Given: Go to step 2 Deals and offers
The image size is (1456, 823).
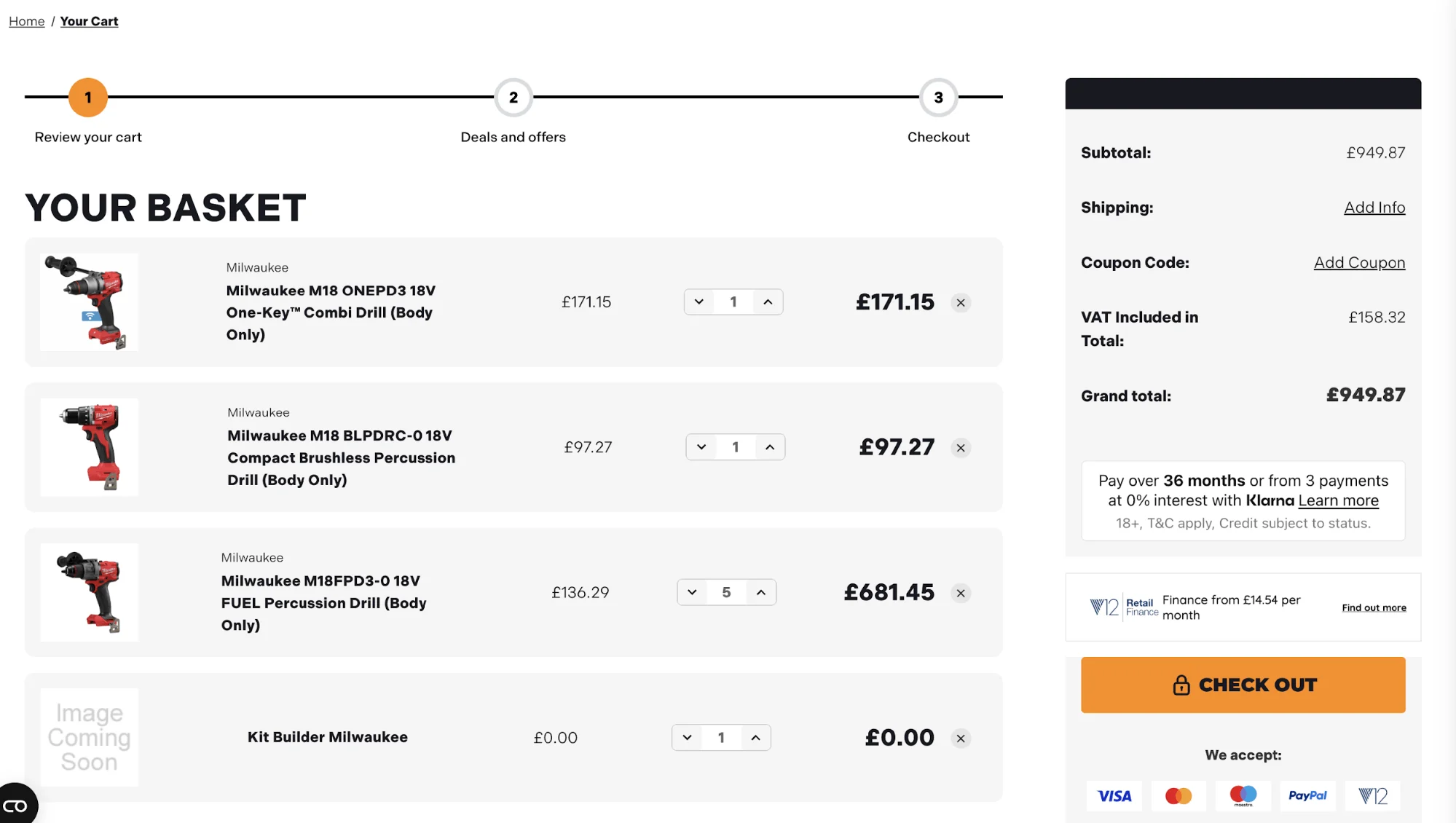Looking at the screenshot, I should [513, 98].
